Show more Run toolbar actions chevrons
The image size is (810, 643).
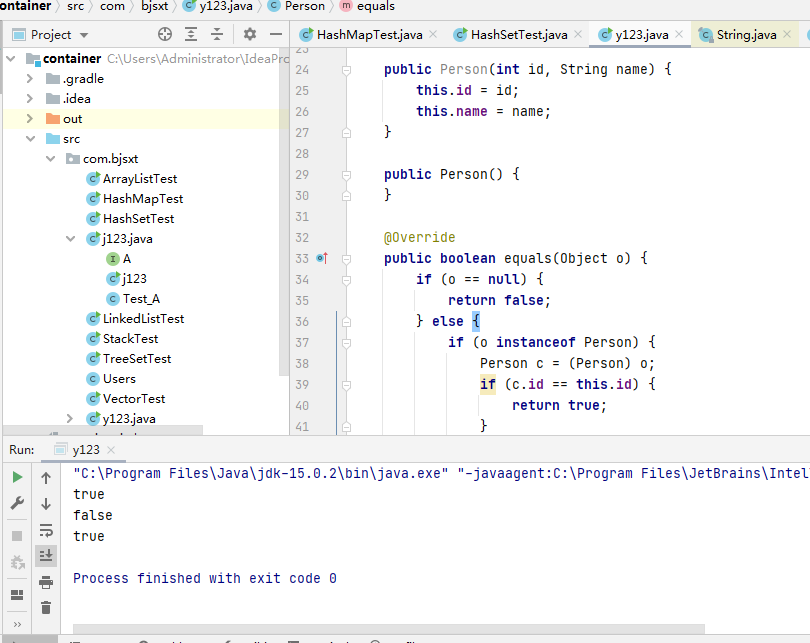[x=17, y=624]
